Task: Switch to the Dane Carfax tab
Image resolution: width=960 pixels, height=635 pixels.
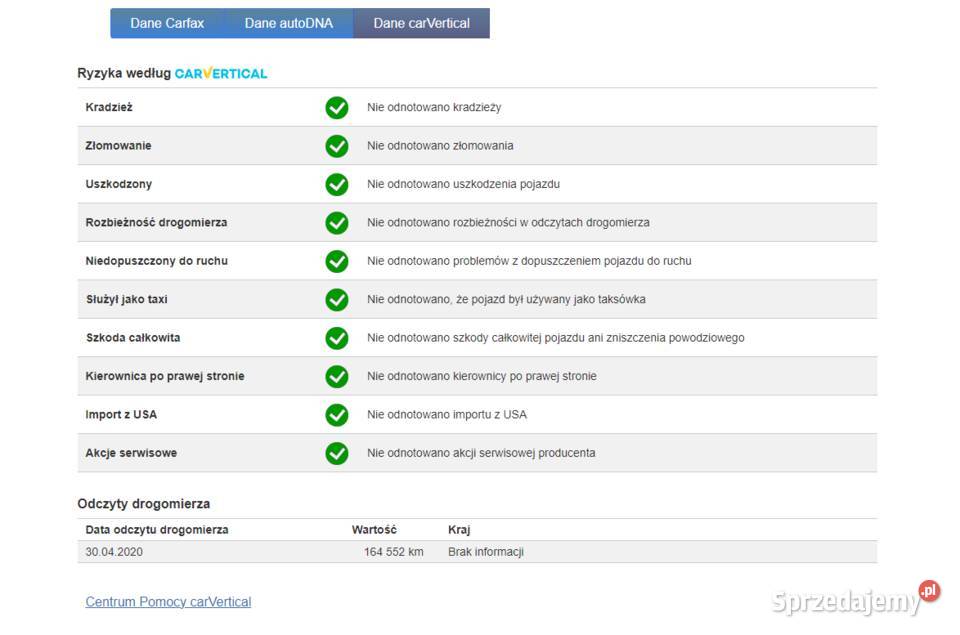Action: tap(167, 23)
